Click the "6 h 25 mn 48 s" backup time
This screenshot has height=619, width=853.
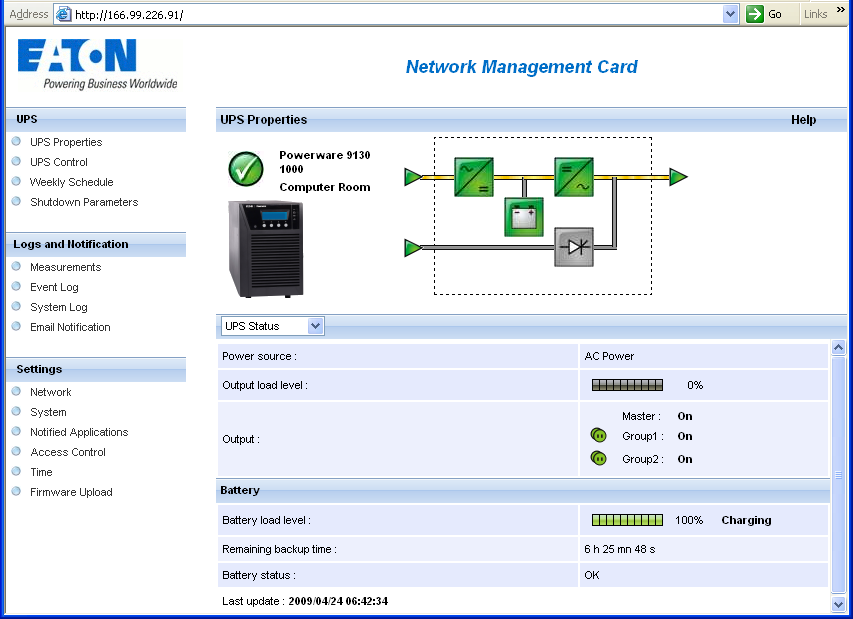[620, 549]
